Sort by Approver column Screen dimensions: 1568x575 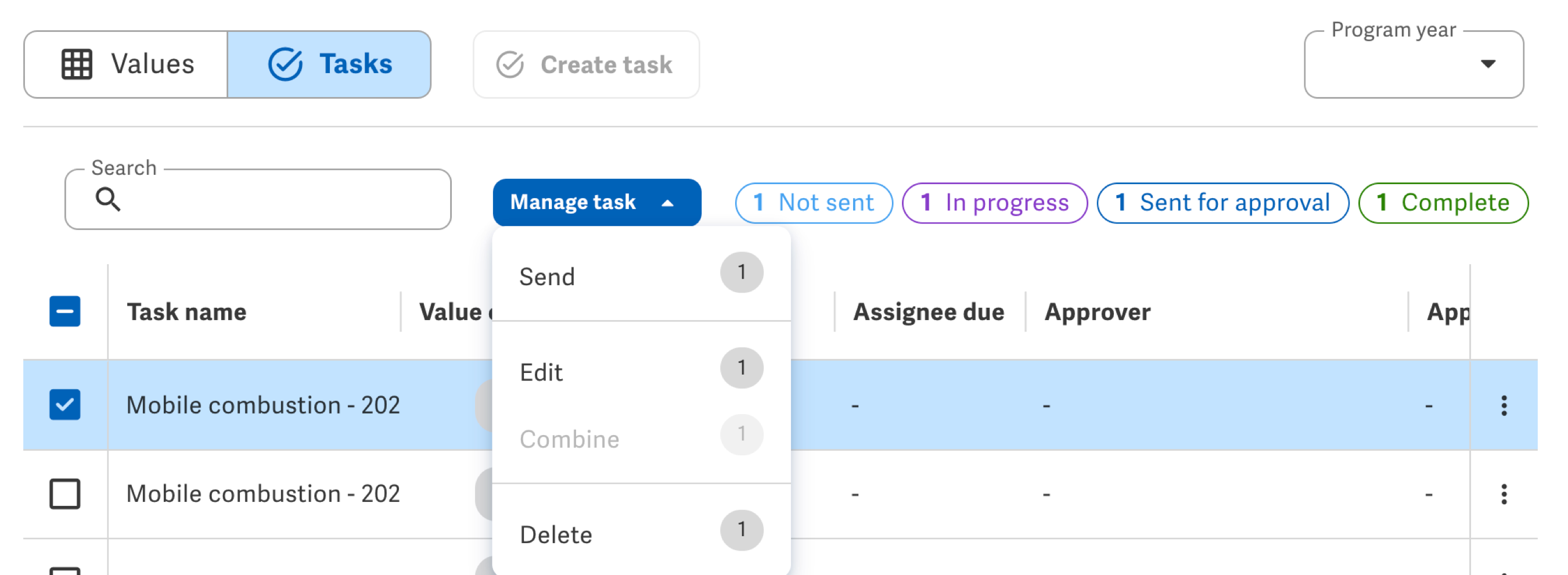point(1097,312)
